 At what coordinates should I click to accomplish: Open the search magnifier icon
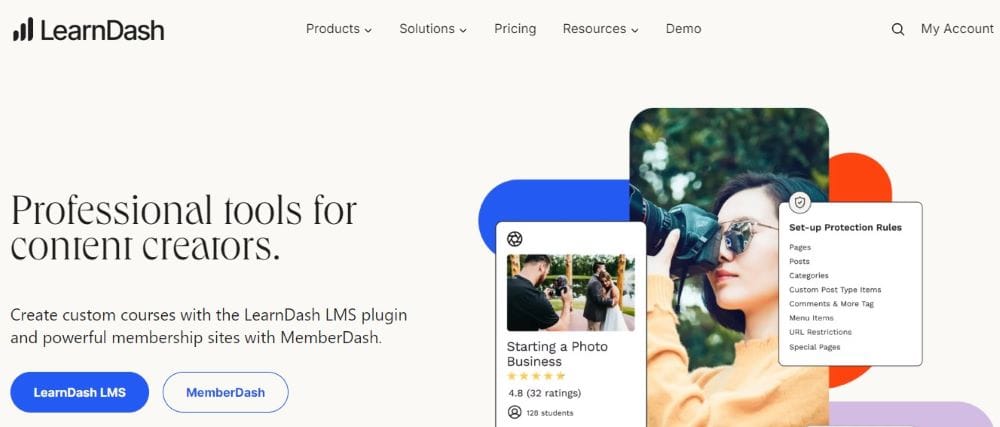897,29
